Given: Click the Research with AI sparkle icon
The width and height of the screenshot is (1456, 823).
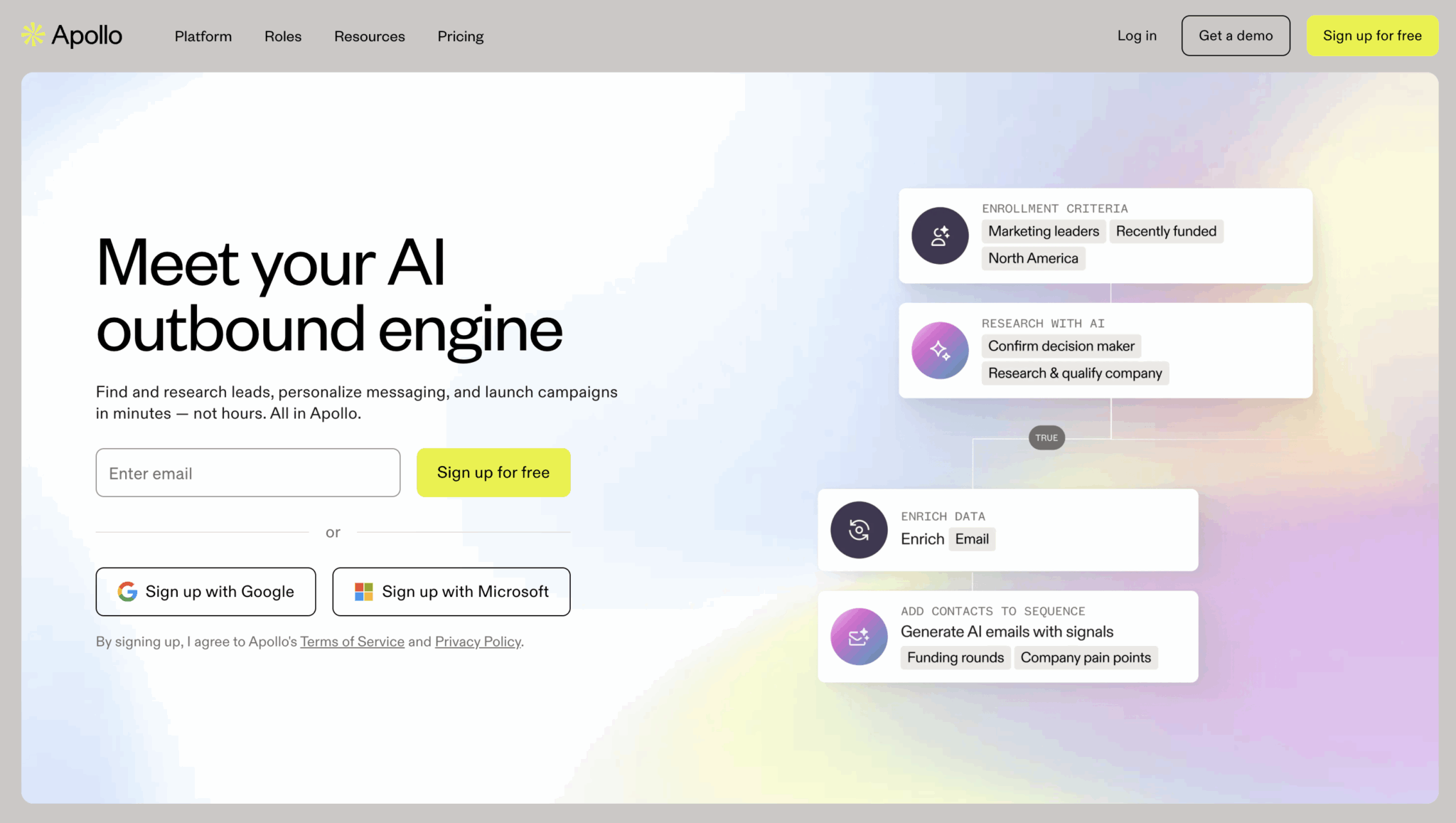Looking at the screenshot, I should coord(940,350).
